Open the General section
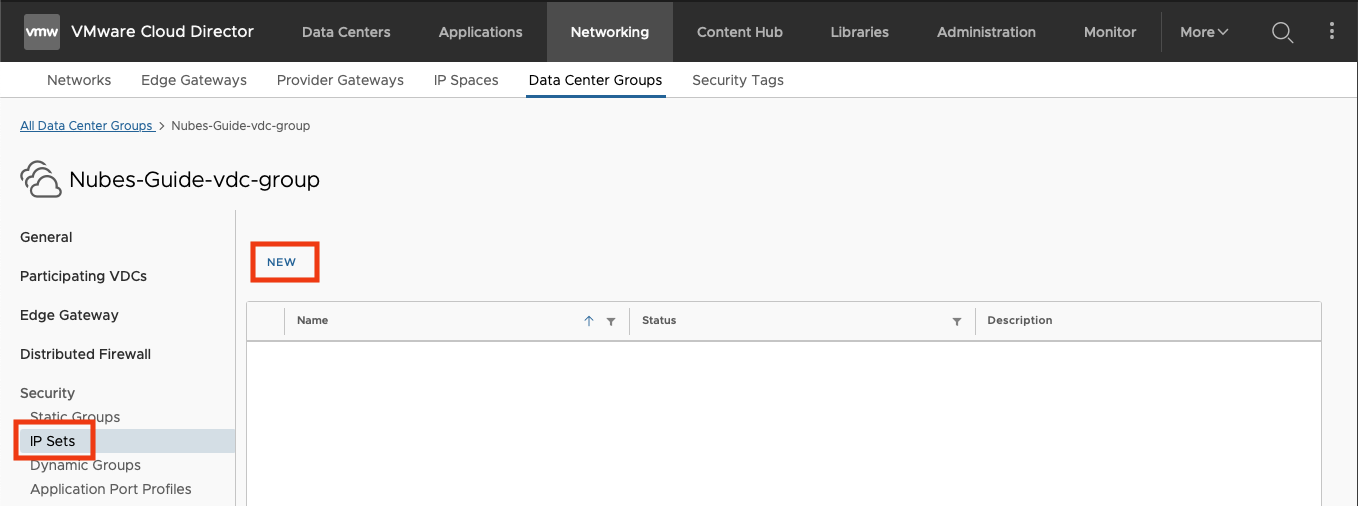Viewport: 1358px width, 506px height. 46,237
